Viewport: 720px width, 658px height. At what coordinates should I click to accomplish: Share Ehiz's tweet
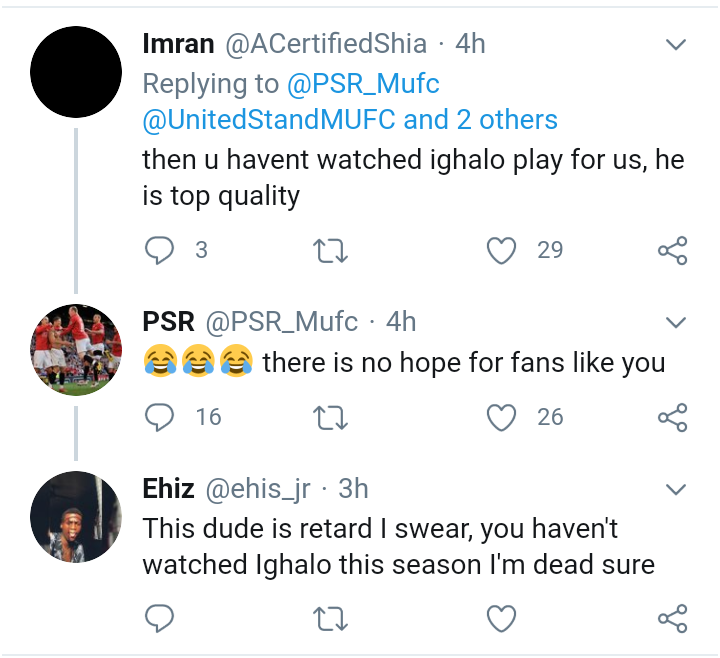click(672, 618)
